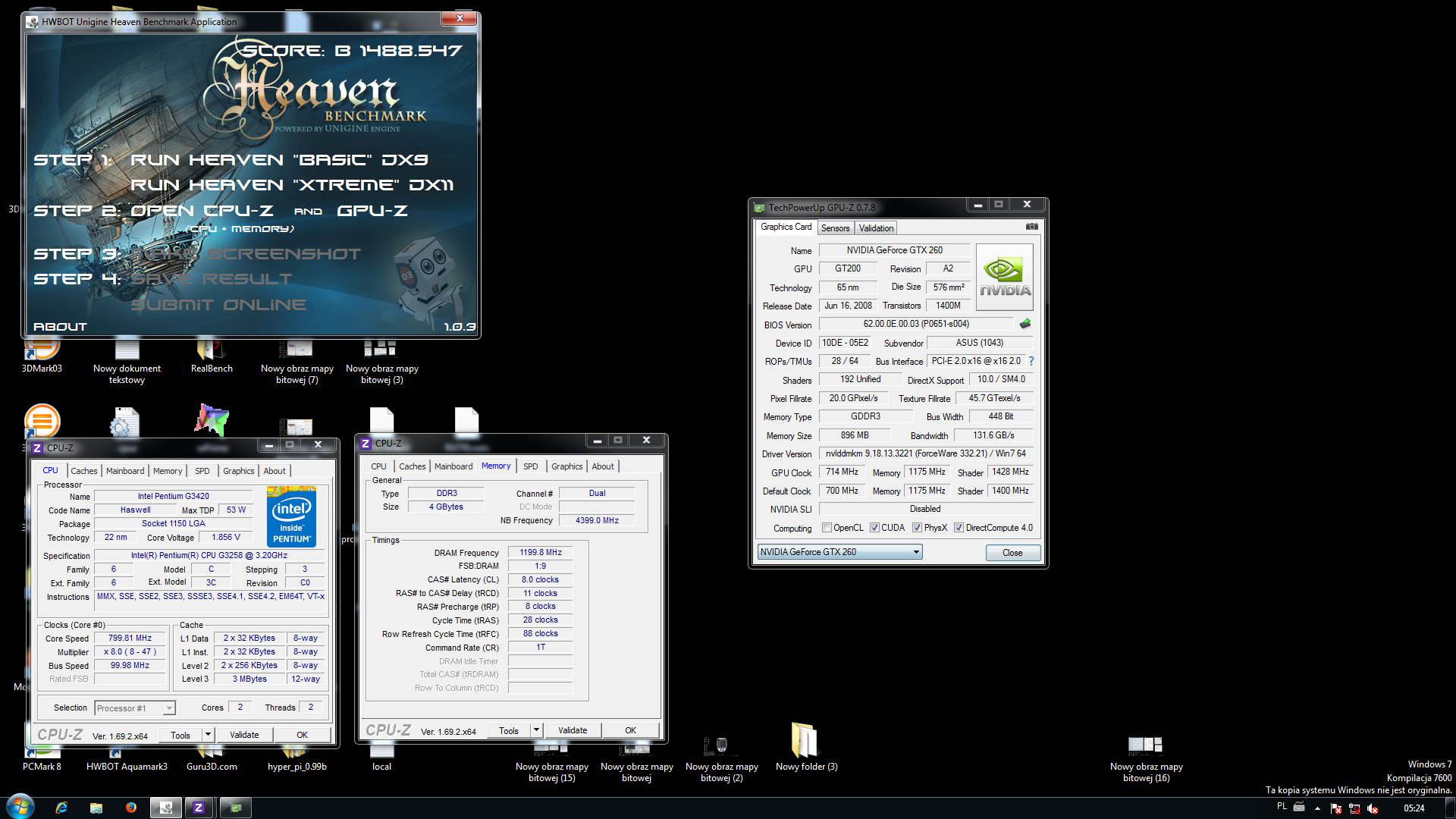Click the Intel Pentium logo in CPU-Z
Screen dimensions: 1456x819
click(x=291, y=517)
